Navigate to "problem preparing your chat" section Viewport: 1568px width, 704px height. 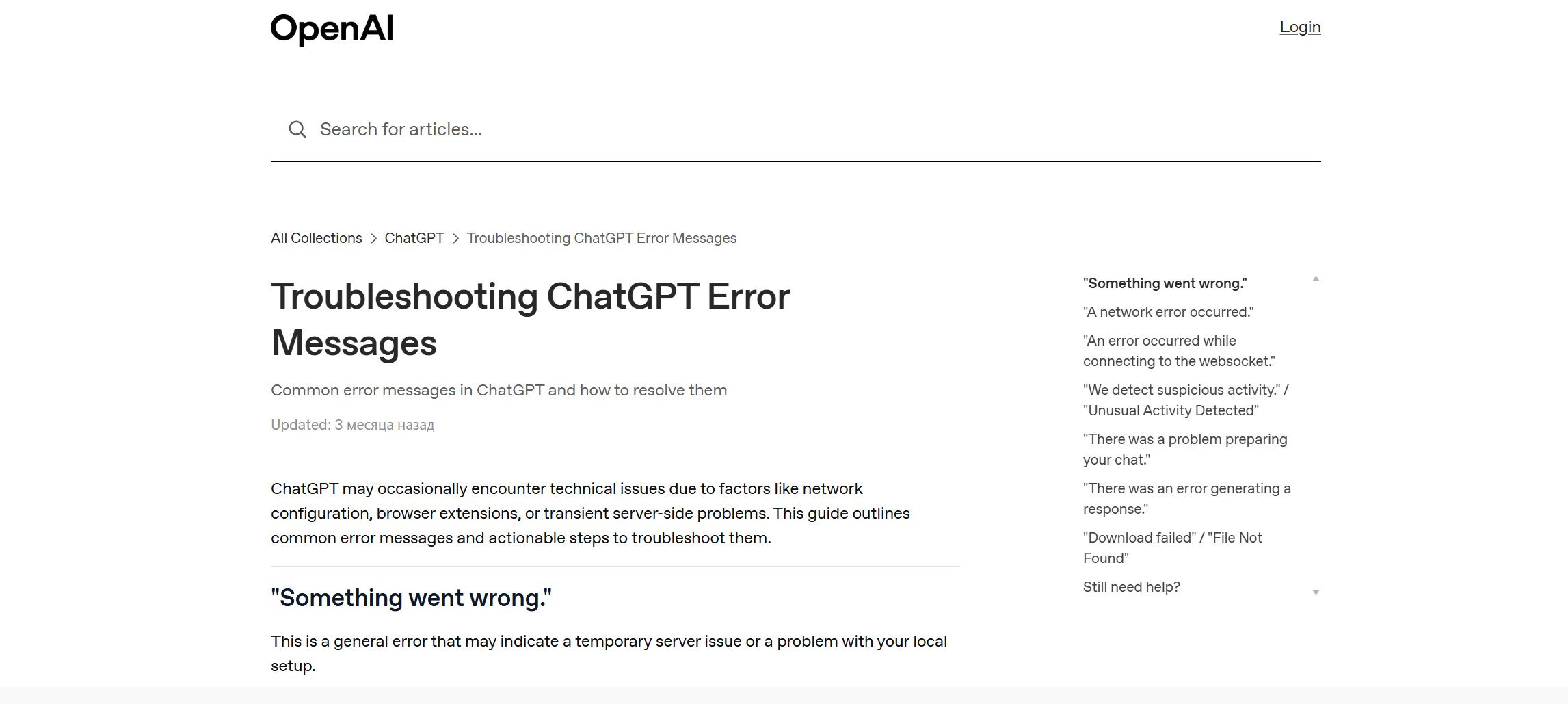1184,449
